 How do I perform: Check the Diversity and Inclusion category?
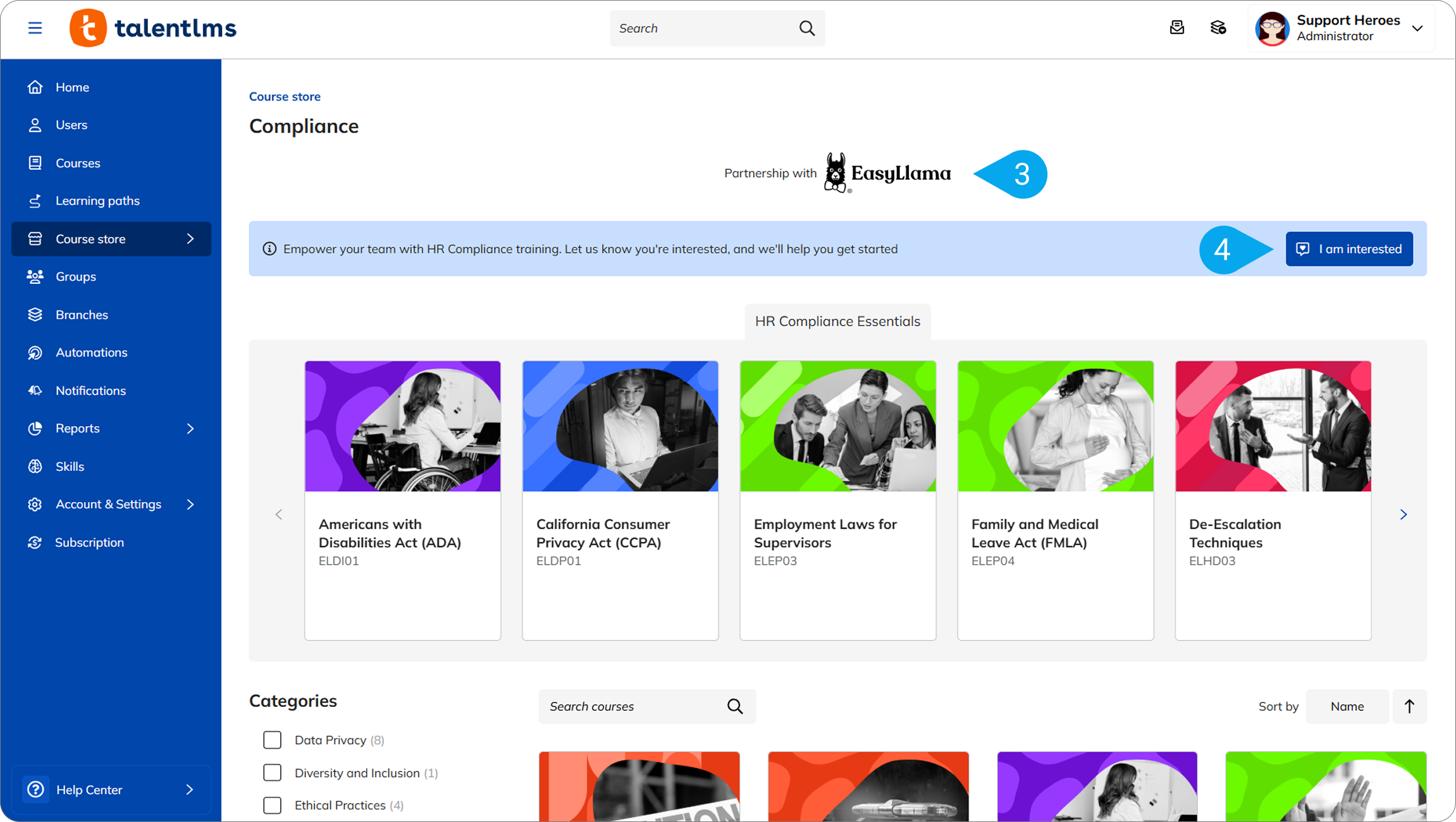272,773
